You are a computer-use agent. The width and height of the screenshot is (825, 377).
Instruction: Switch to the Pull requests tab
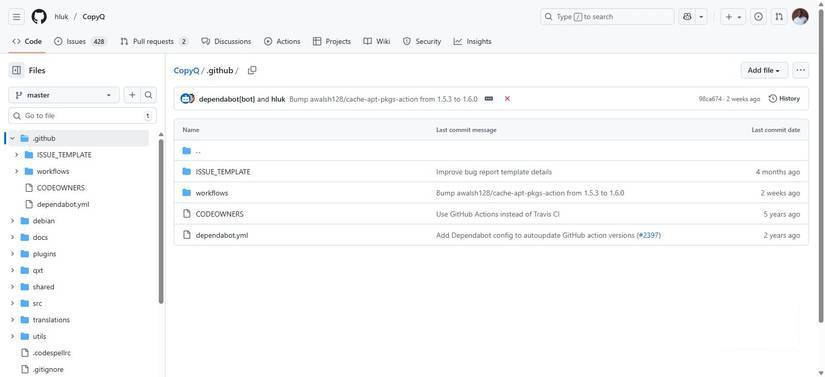pos(154,41)
